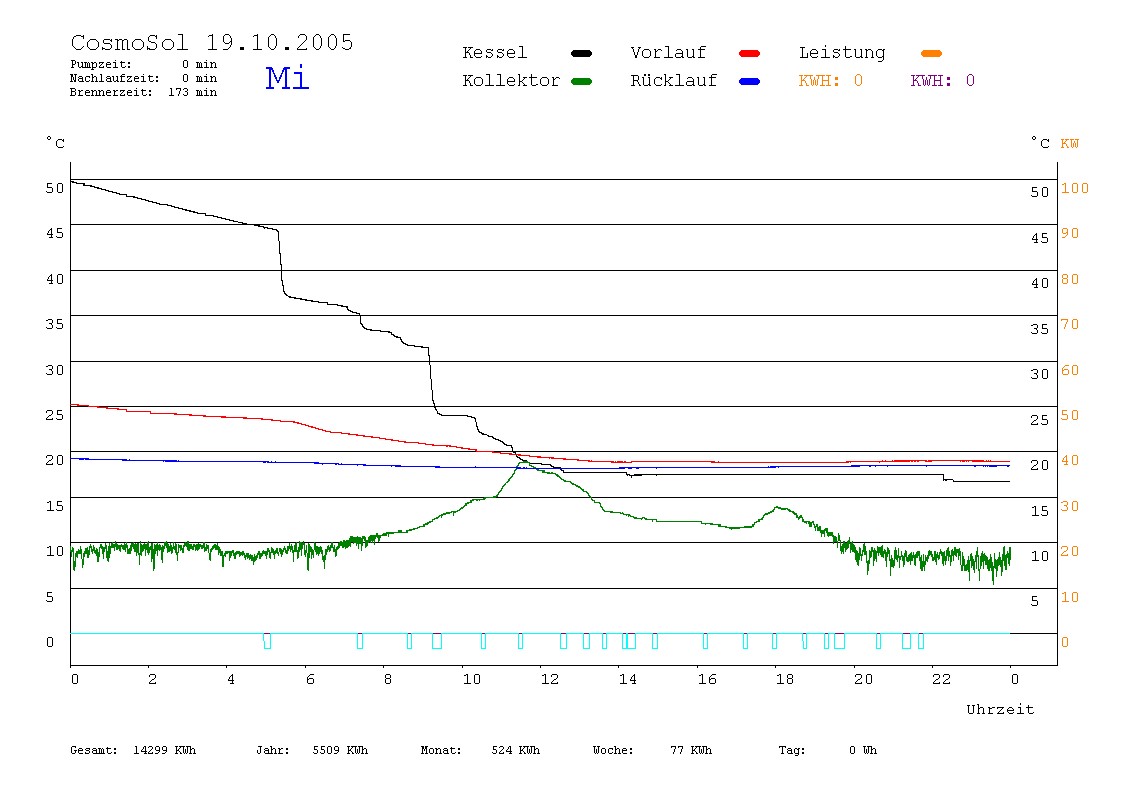Pick the orange Leistung legend swatch
Viewport: 1148px width, 812px height.
pos(931,53)
